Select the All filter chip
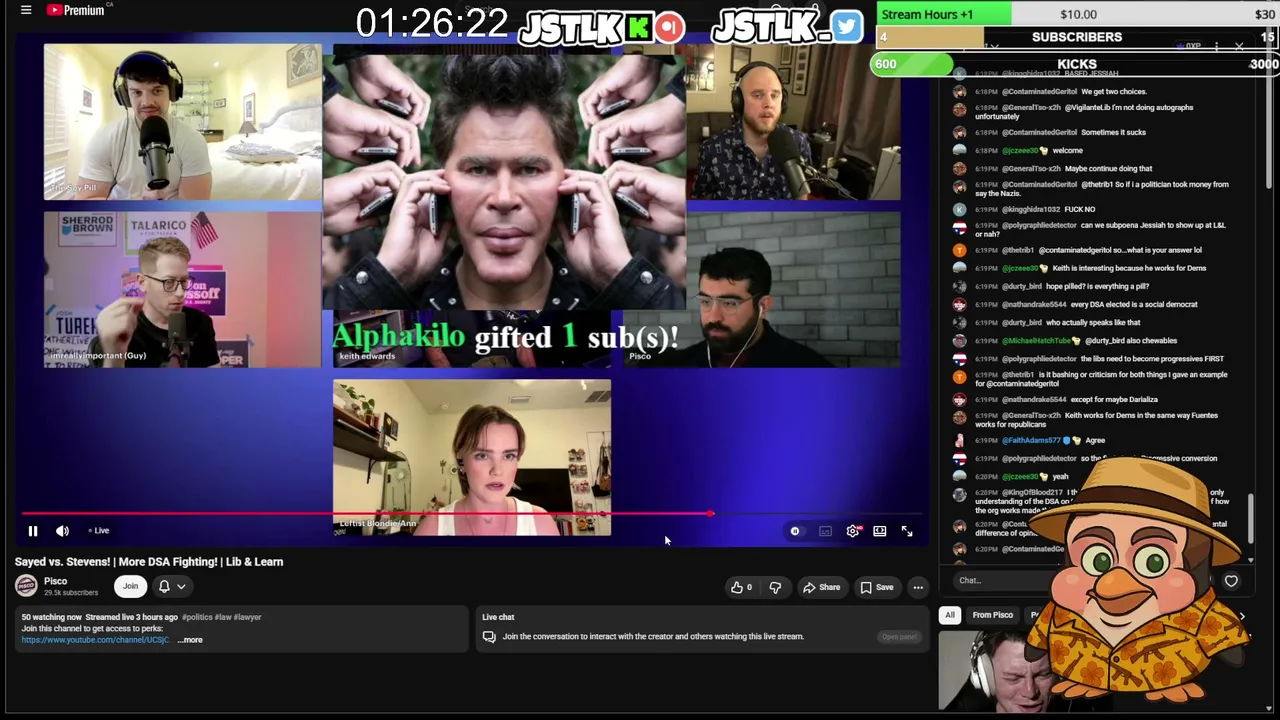This screenshot has height=720, width=1280. pyautogui.click(x=950, y=616)
